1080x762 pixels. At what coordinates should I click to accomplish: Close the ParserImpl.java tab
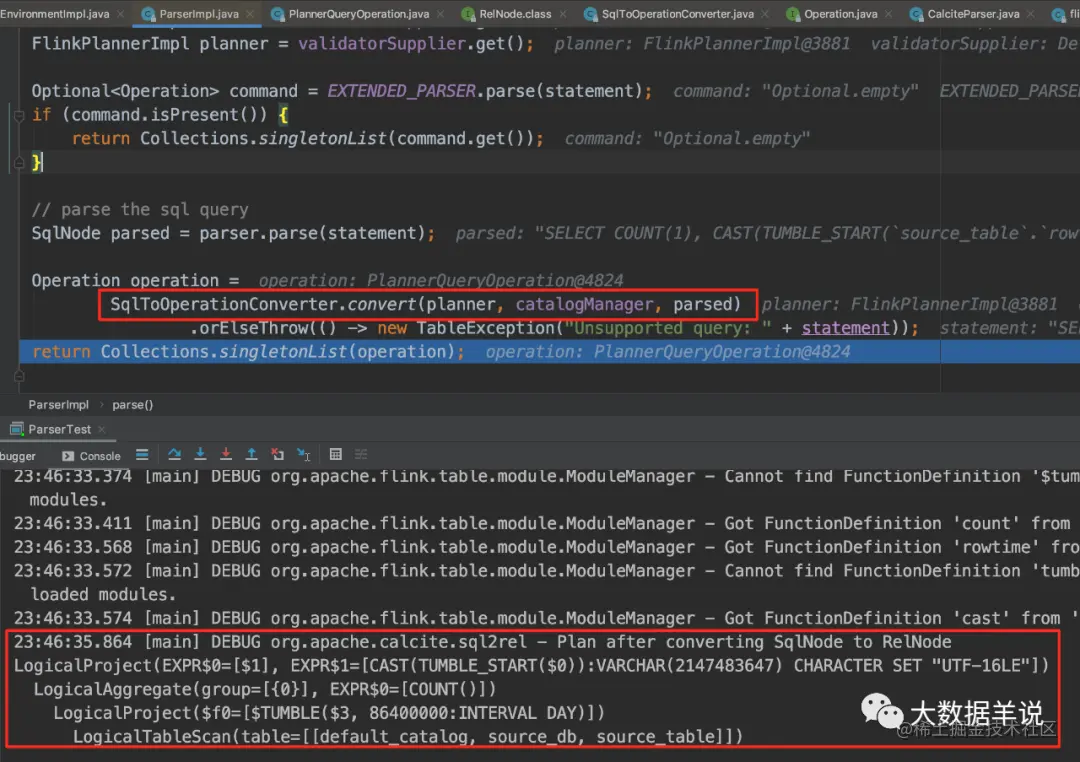pos(249,14)
